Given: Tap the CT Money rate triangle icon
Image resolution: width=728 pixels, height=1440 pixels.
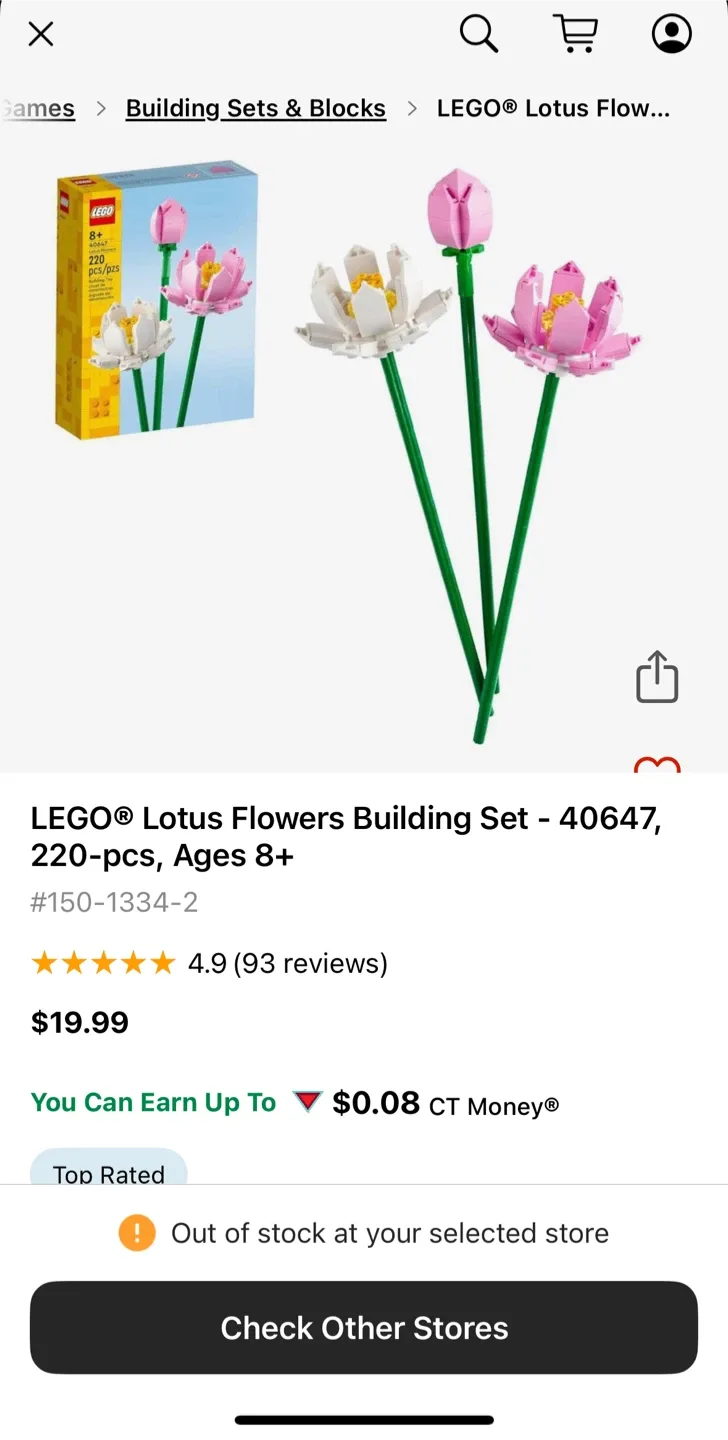Looking at the screenshot, I should click(x=306, y=1101).
